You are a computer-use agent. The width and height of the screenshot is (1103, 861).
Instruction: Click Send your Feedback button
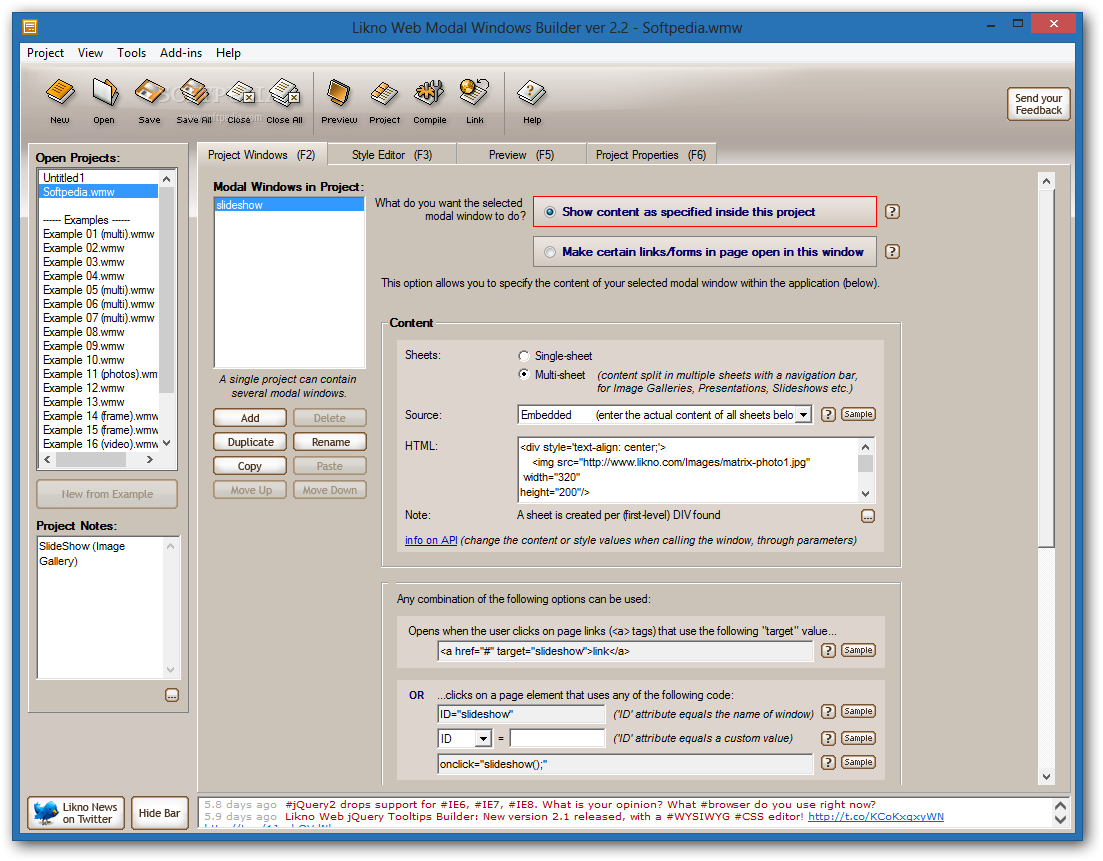1038,104
